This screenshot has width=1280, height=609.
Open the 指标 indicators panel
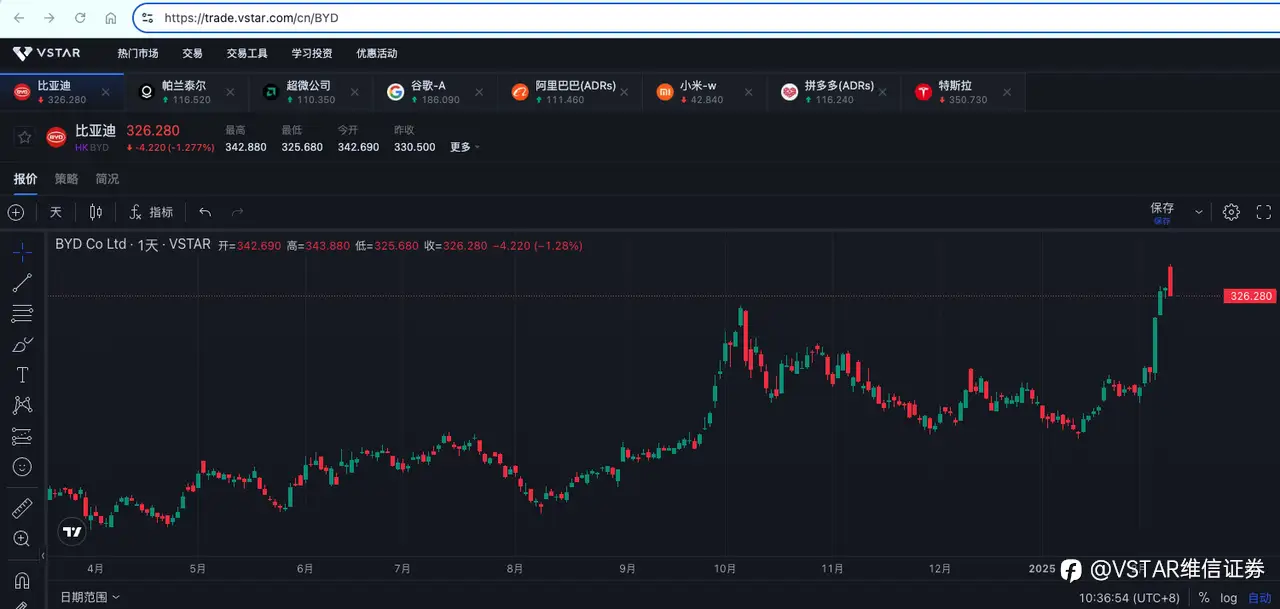tap(151, 212)
